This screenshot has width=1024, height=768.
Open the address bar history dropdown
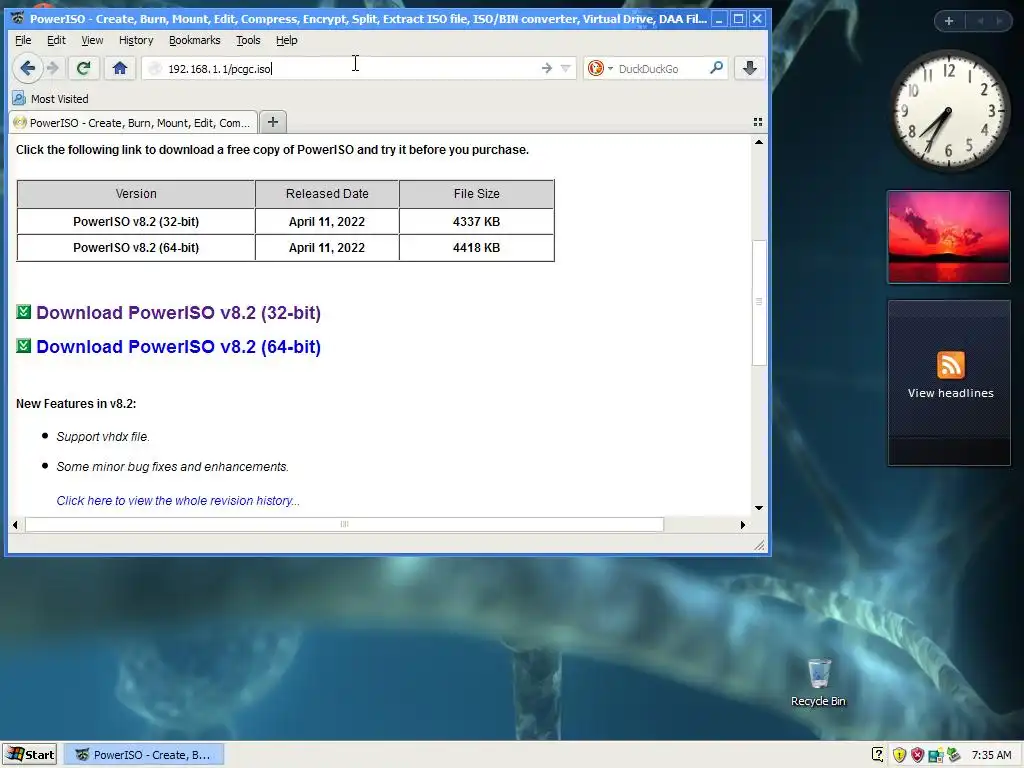click(566, 68)
